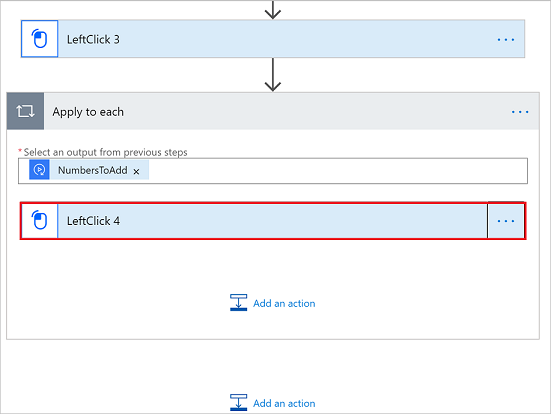Expand the LeftClick 3 action card
The width and height of the screenshot is (551, 414).
pyautogui.click(x=273, y=39)
